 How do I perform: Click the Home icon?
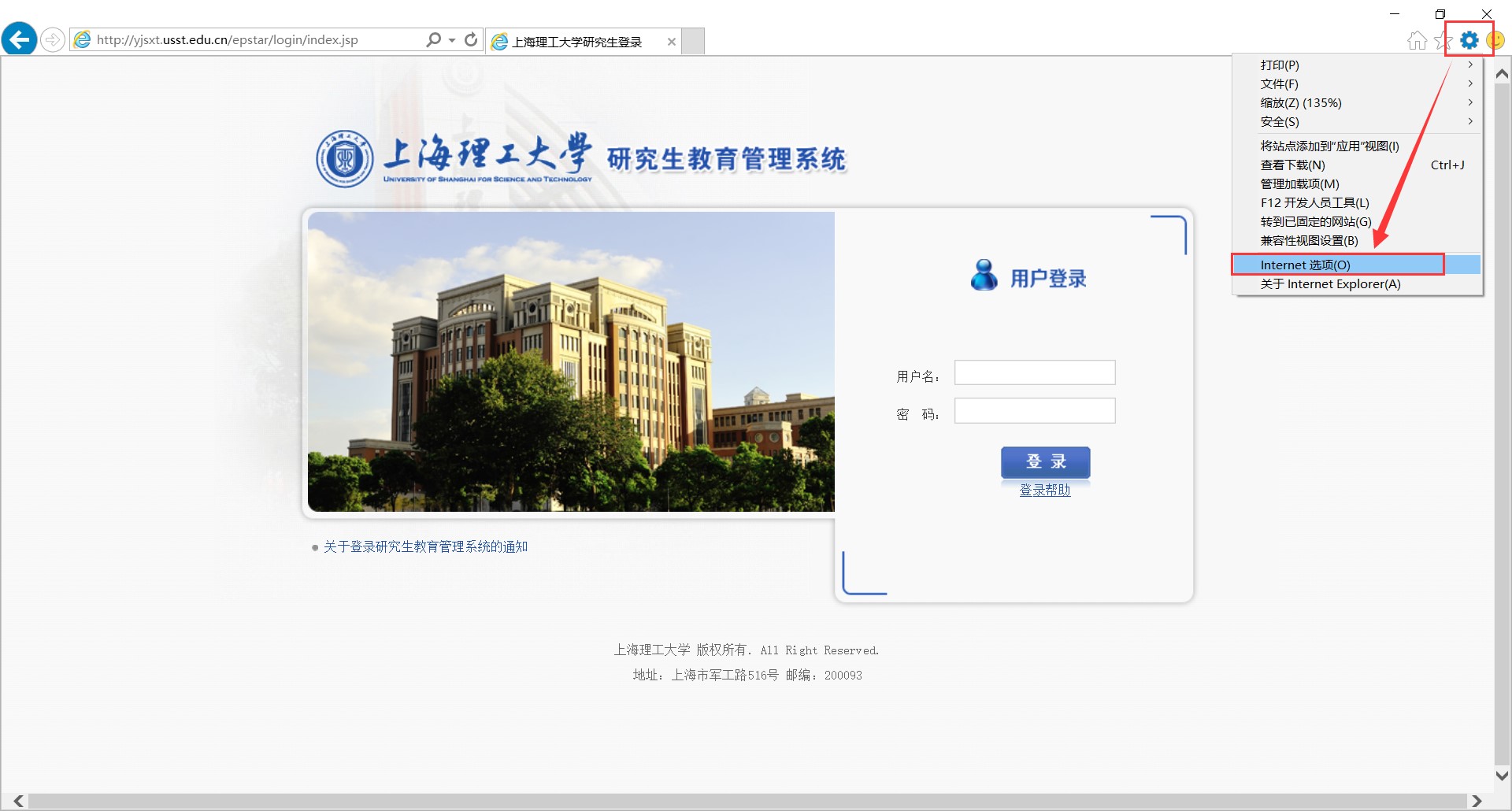pos(1417,40)
